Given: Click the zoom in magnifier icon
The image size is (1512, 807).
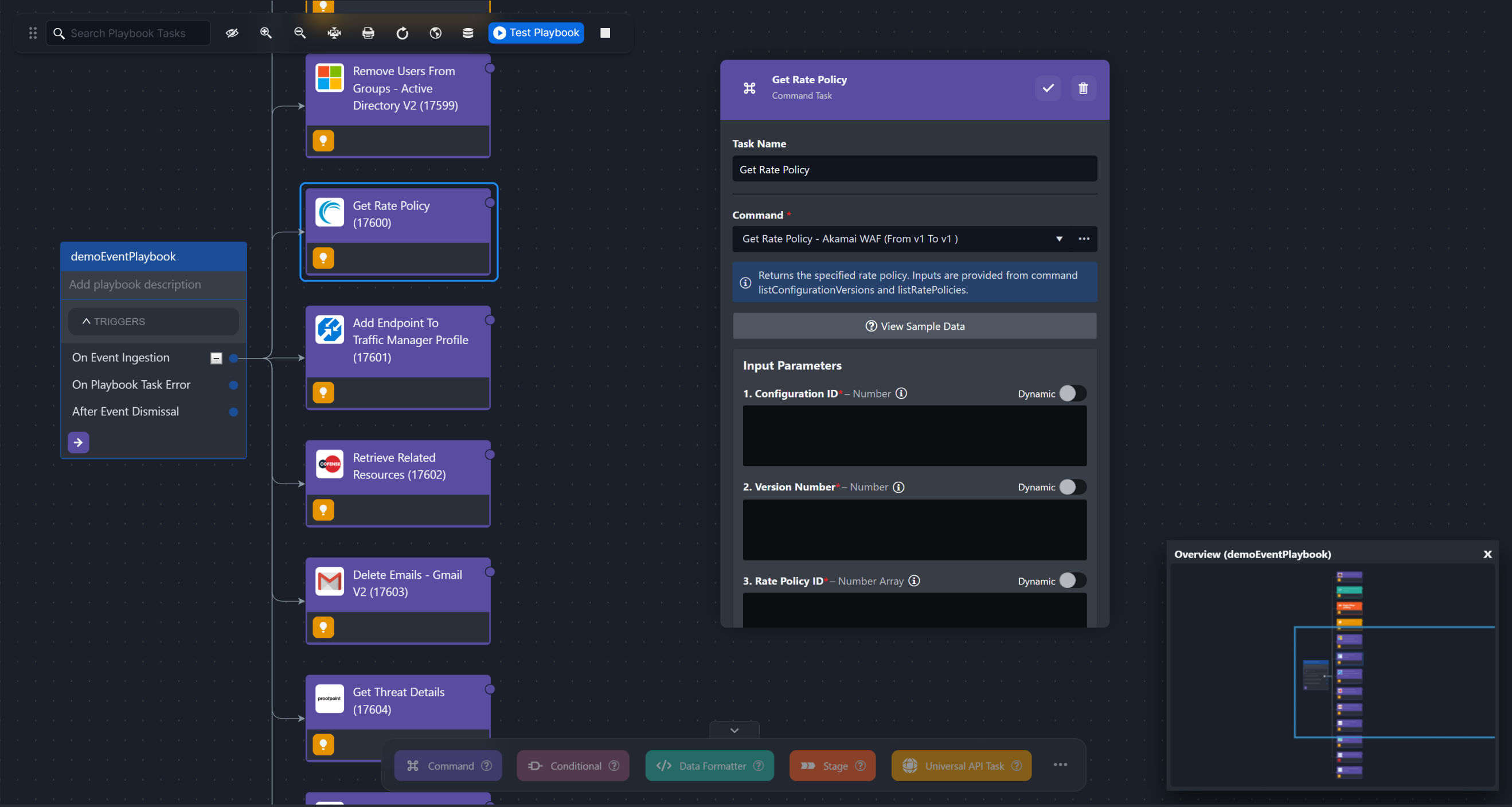Looking at the screenshot, I should coord(266,33).
